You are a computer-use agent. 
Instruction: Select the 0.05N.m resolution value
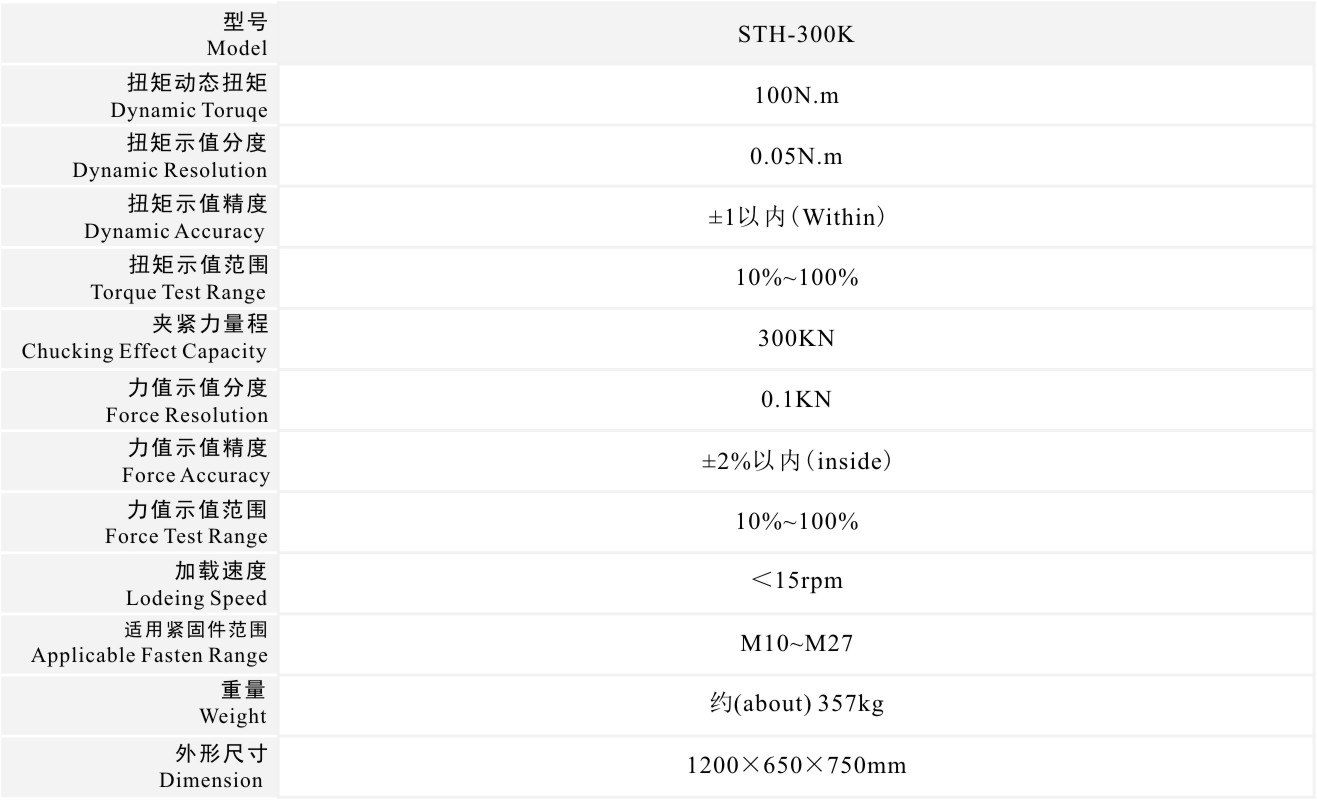click(x=795, y=158)
